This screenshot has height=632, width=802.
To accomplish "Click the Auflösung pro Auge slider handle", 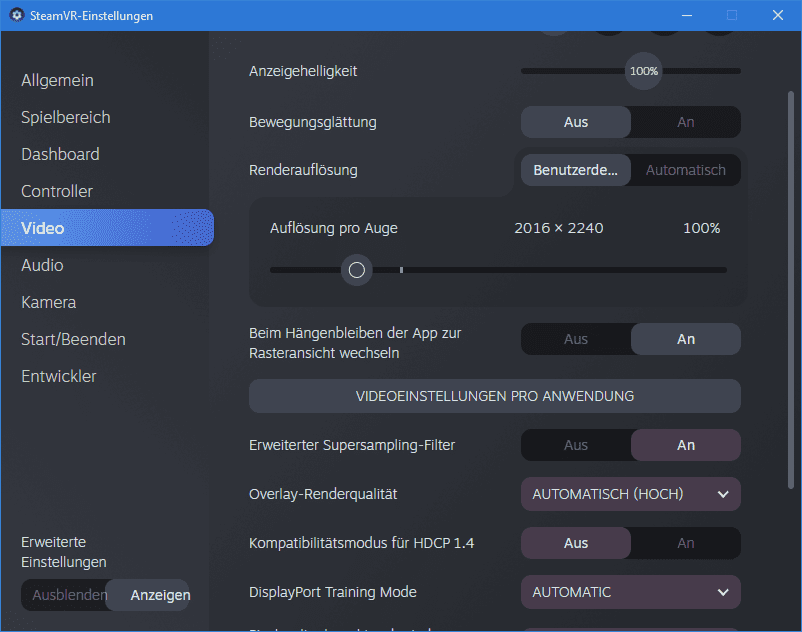I will (x=357, y=270).
